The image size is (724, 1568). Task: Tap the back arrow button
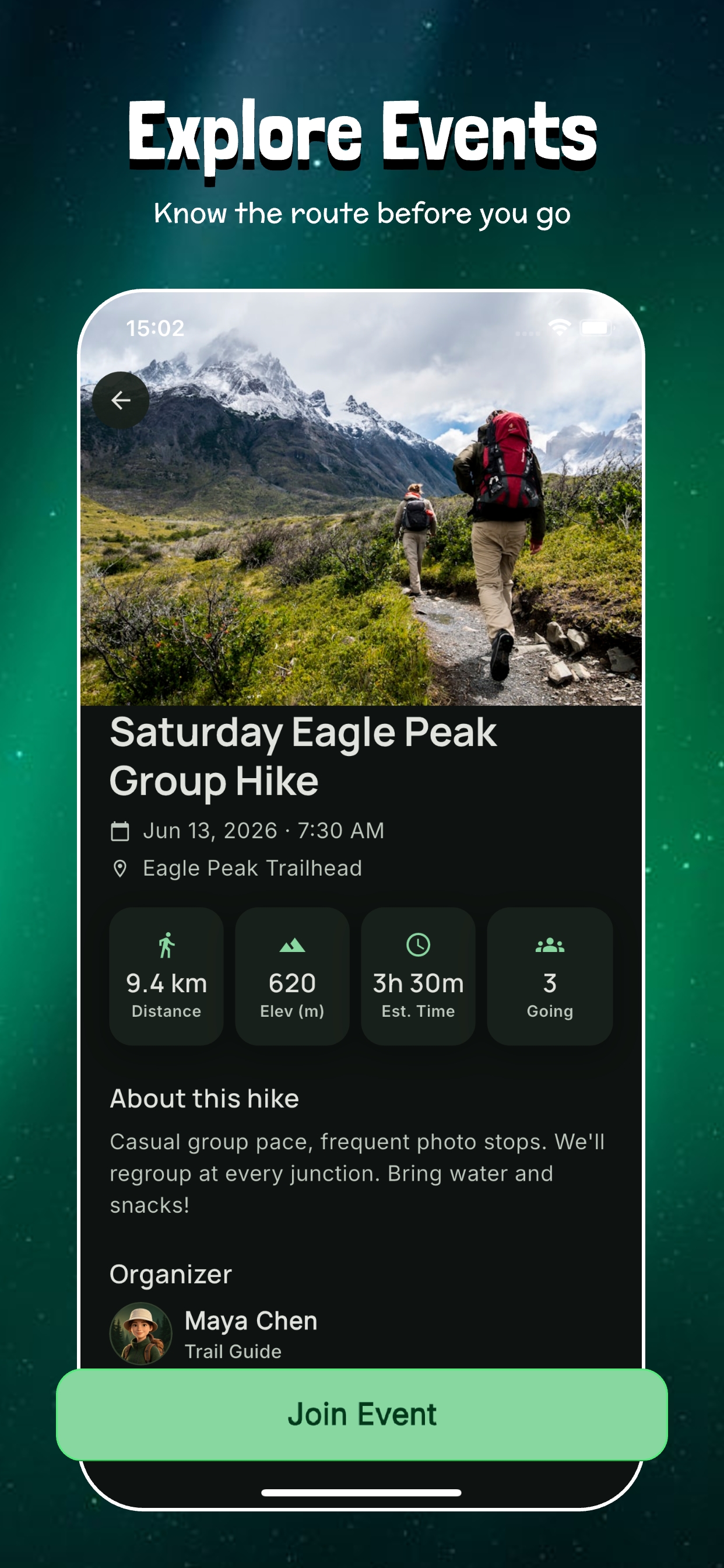point(121,400)
